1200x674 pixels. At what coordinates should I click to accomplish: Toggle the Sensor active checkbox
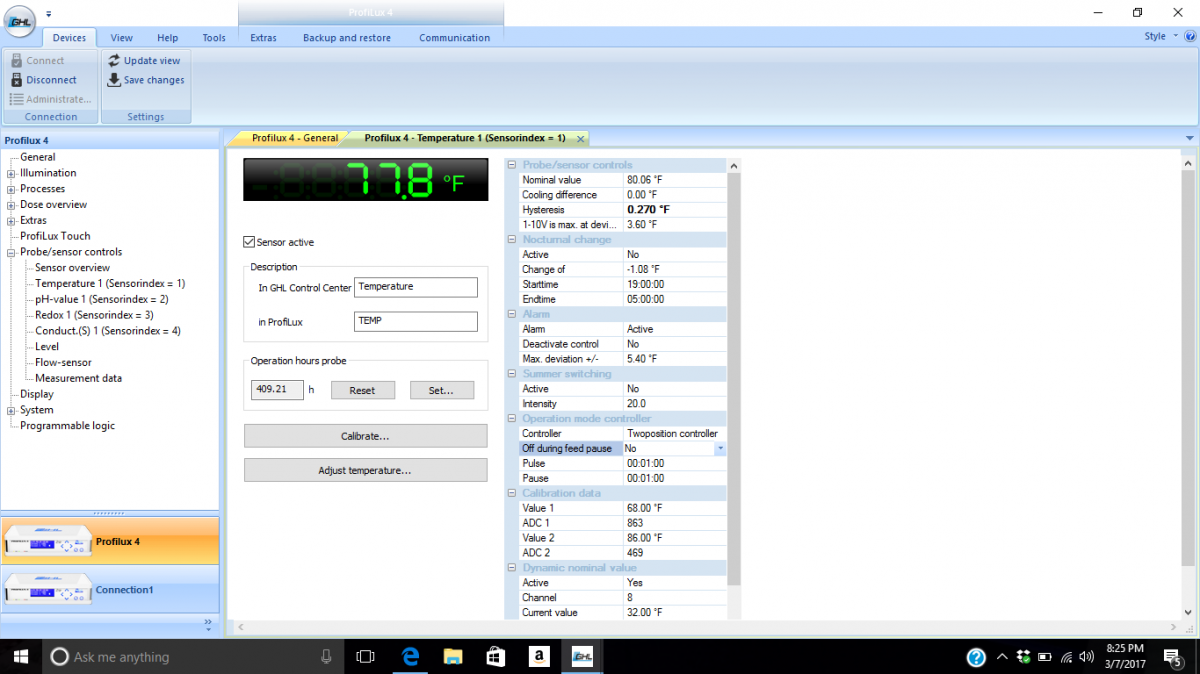[249, 242]
